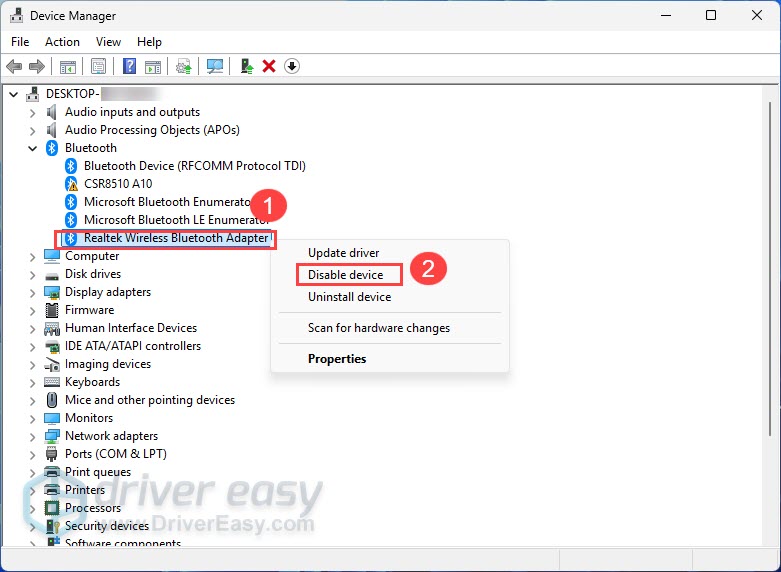
Task: Open the Help menu
Action: 149,42
